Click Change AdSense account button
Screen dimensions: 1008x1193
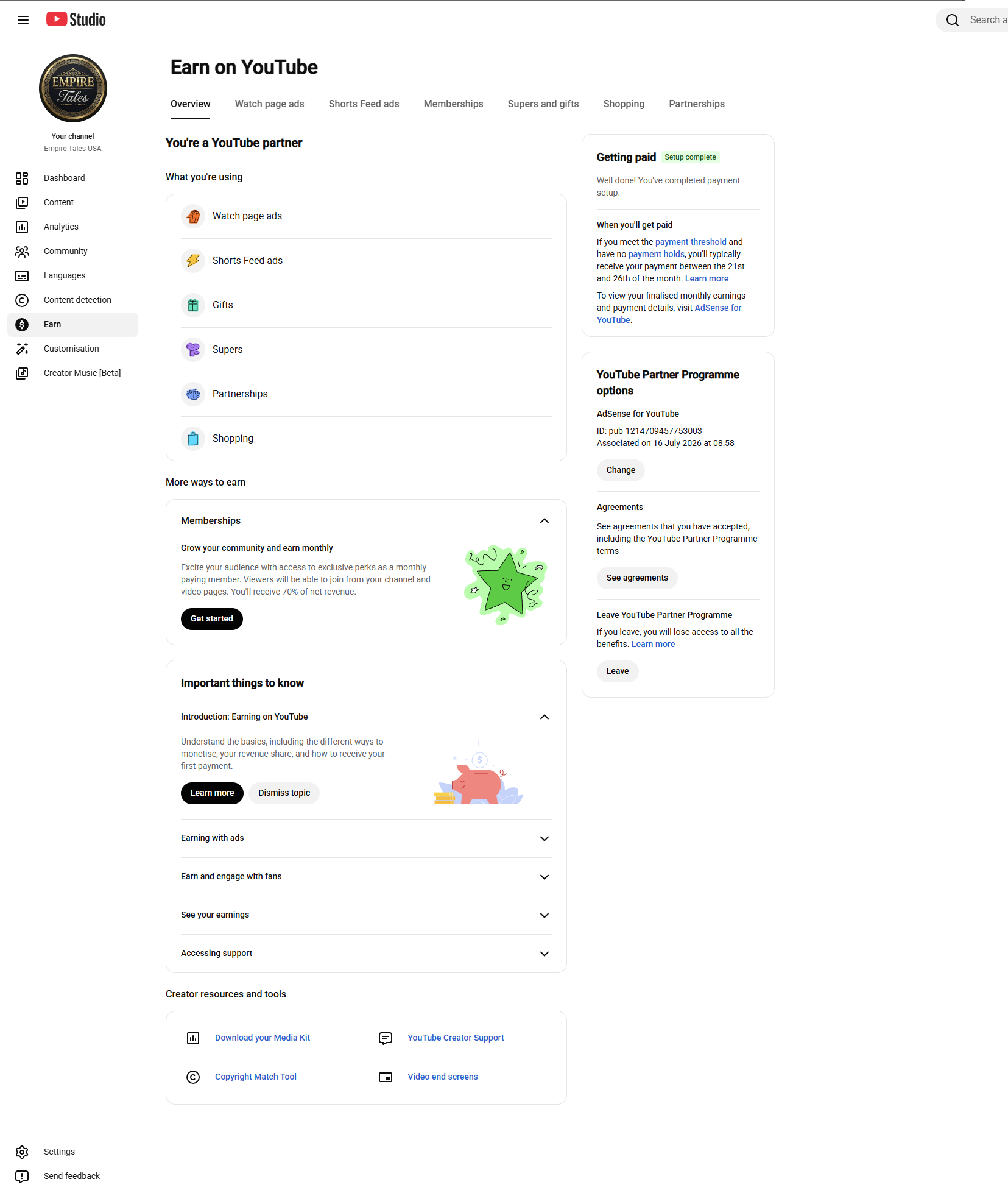(x=621, y=470)
